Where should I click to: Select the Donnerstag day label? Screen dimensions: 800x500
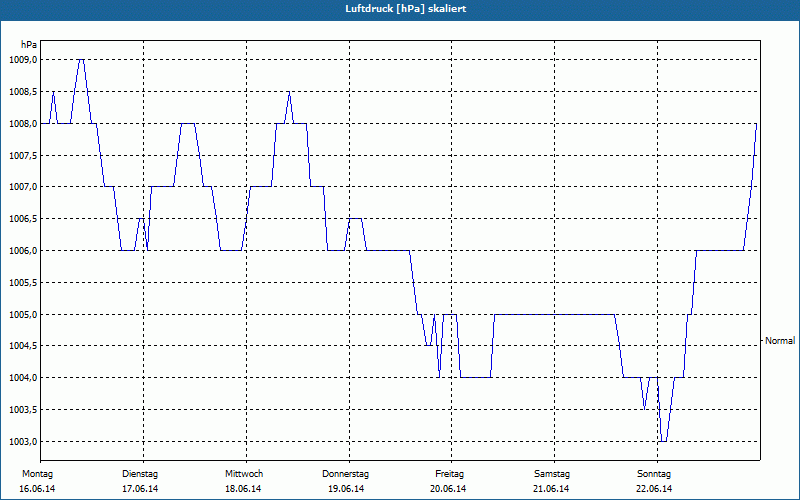point(345,474)
